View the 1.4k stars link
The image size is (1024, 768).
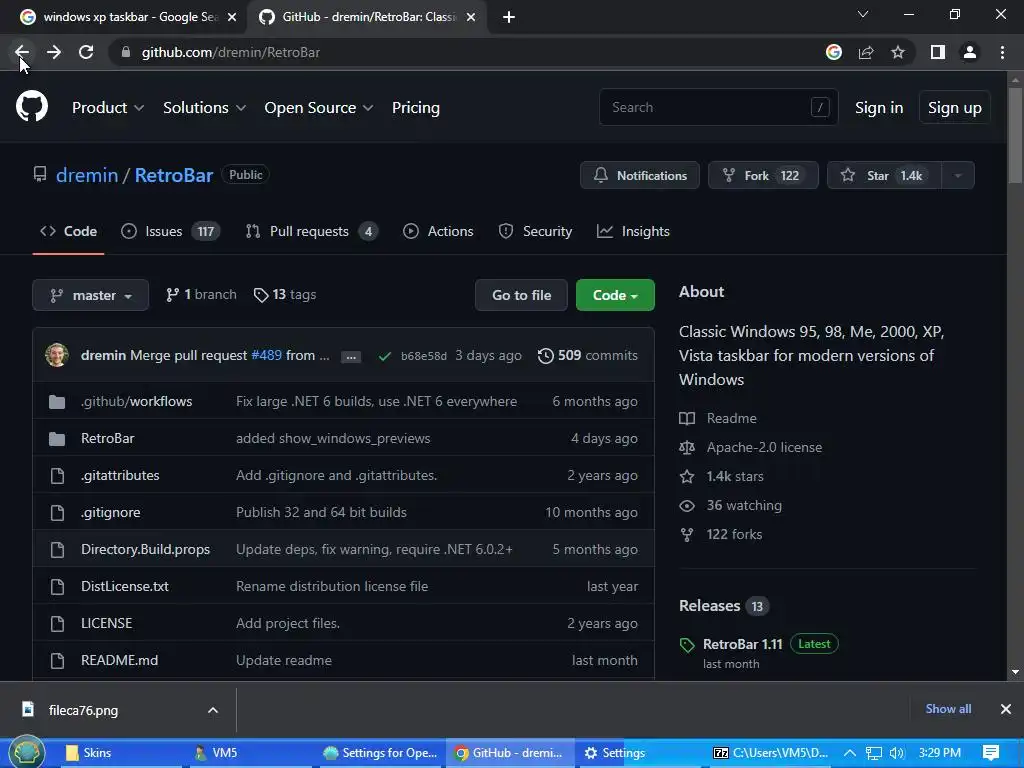point(722,476)
